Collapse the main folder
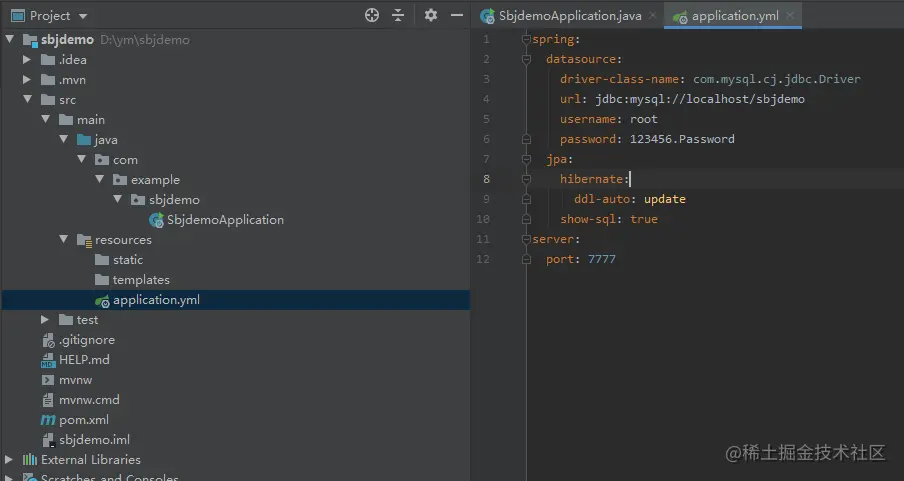 [x=46, y=119]
